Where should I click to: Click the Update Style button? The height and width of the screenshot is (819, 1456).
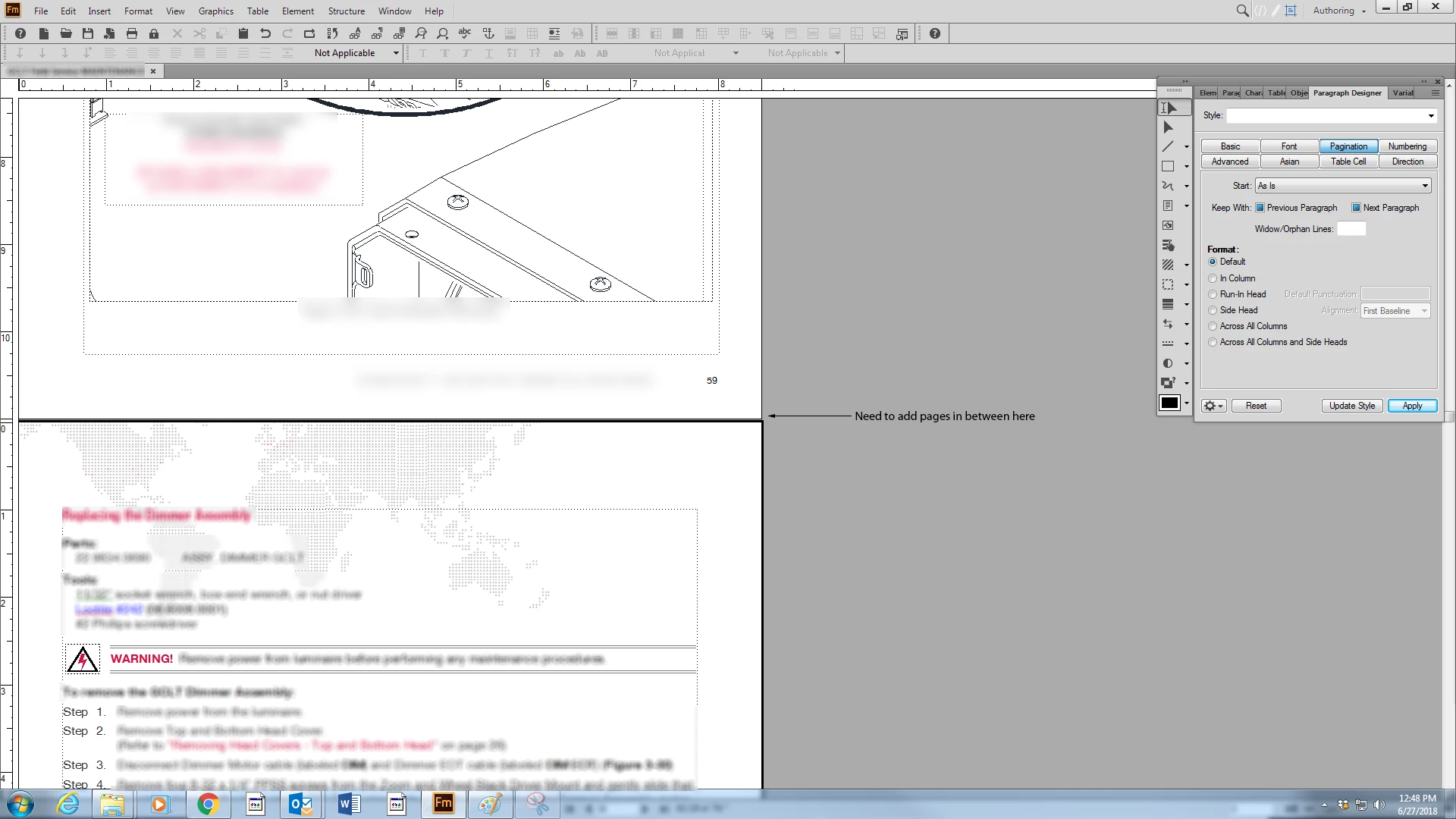pos(1351,406)
